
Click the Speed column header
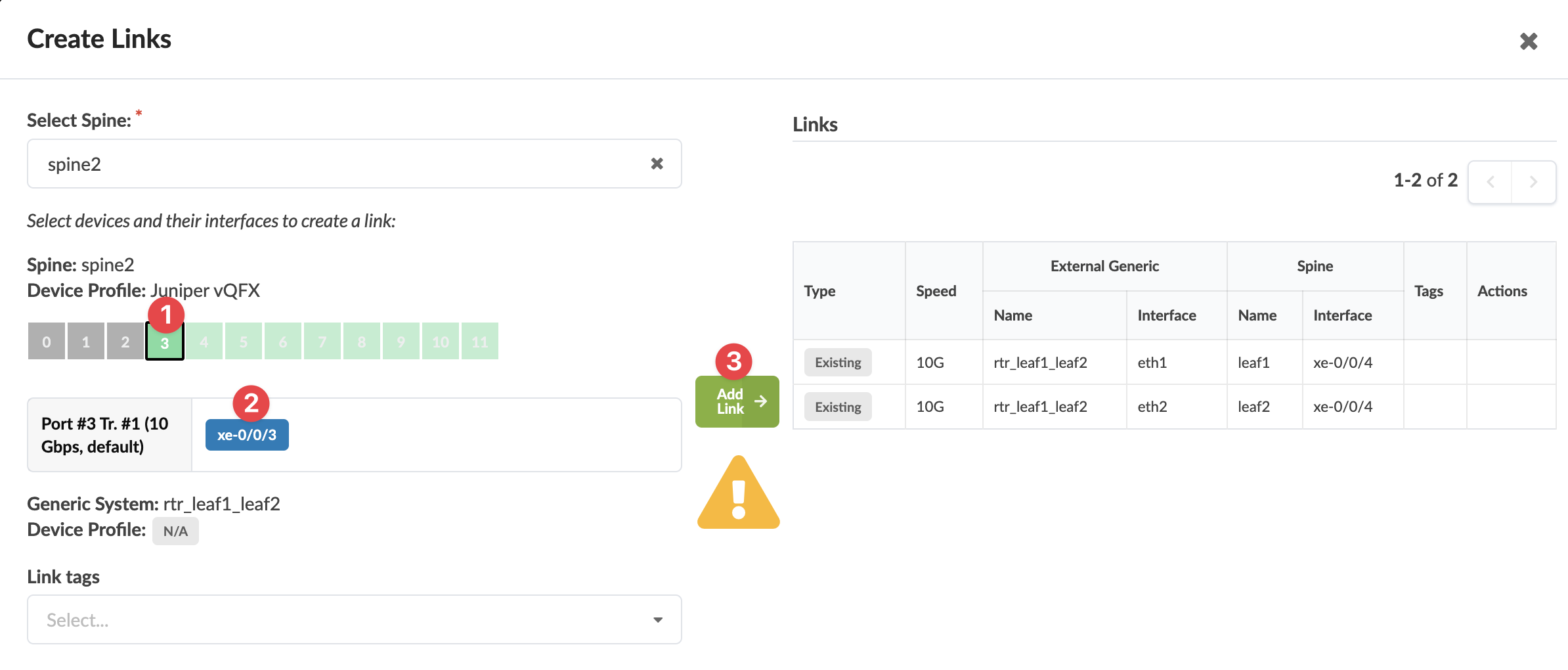coord(936,291)
